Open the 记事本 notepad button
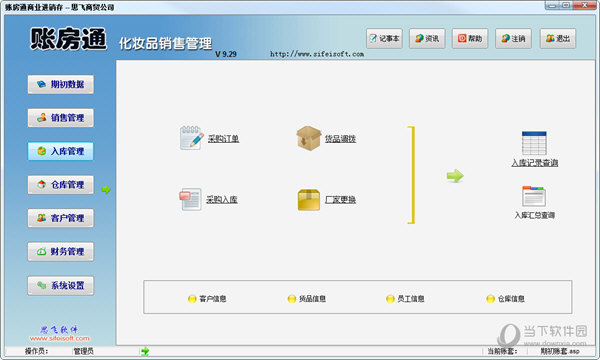 384,38
